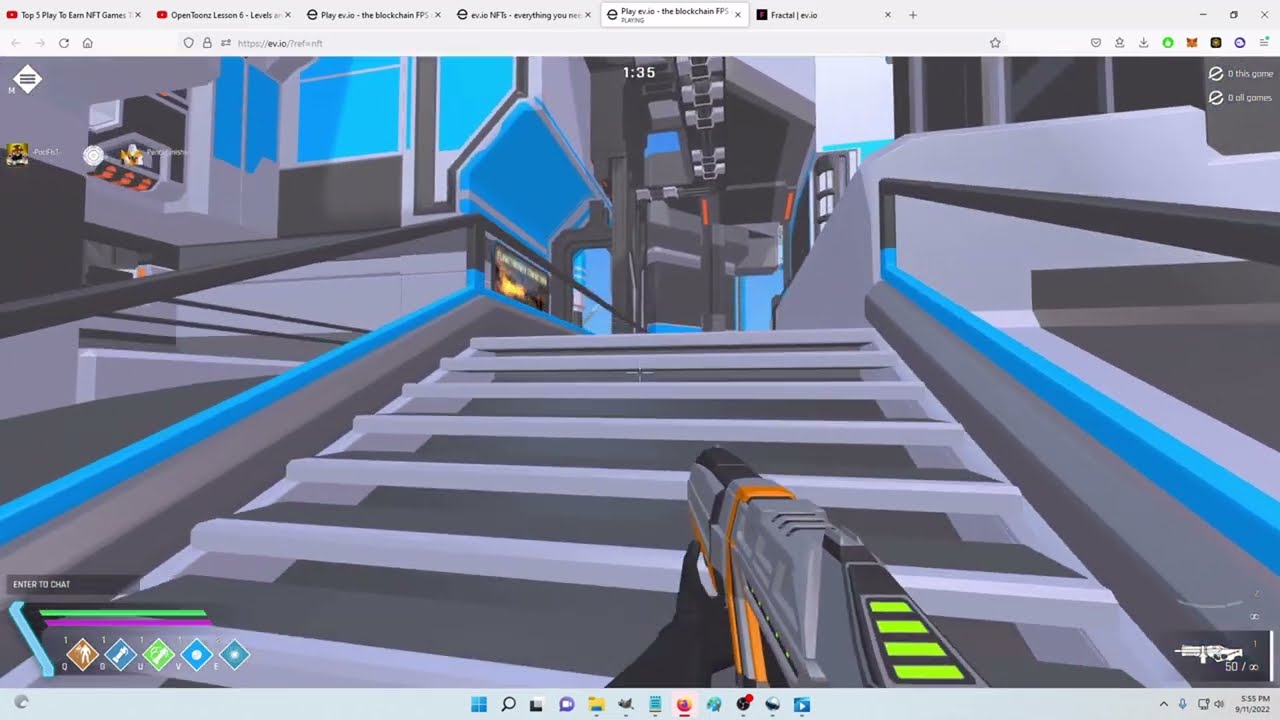Select the G trophy ability icon

pos(120,655)
